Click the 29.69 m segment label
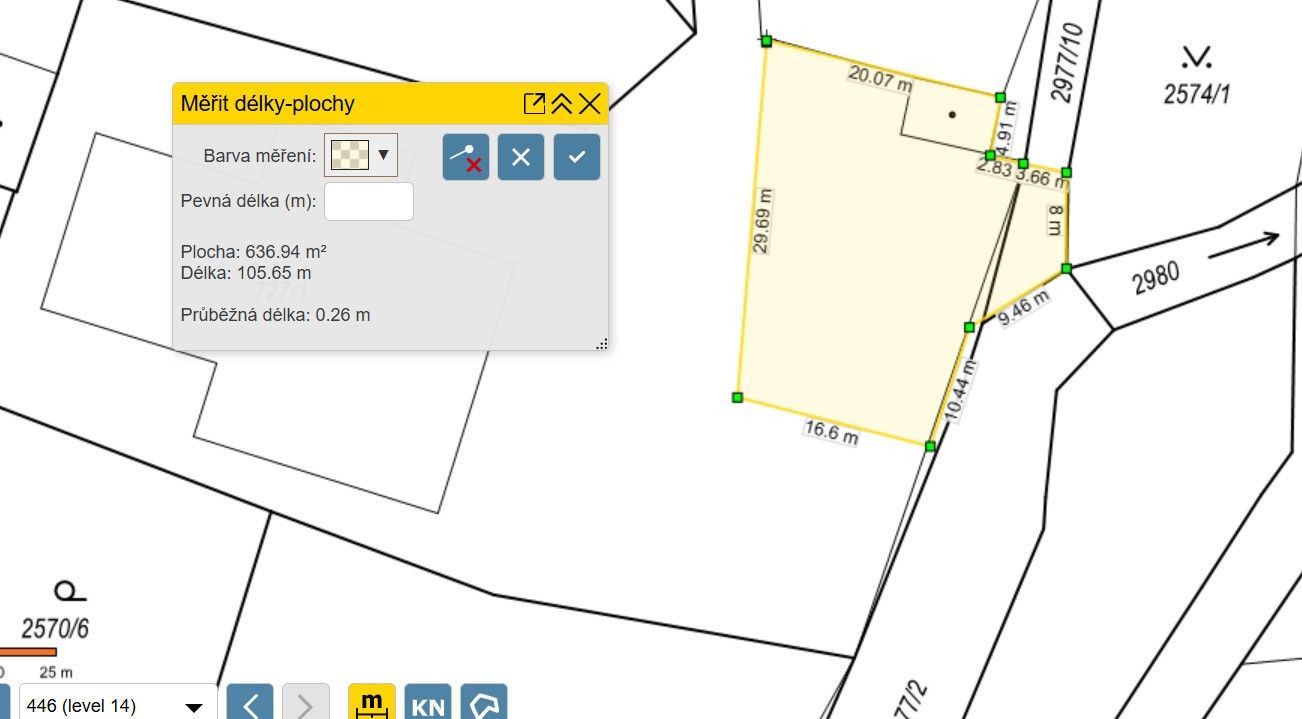1302x719 pixels. [x=762, y=221]
